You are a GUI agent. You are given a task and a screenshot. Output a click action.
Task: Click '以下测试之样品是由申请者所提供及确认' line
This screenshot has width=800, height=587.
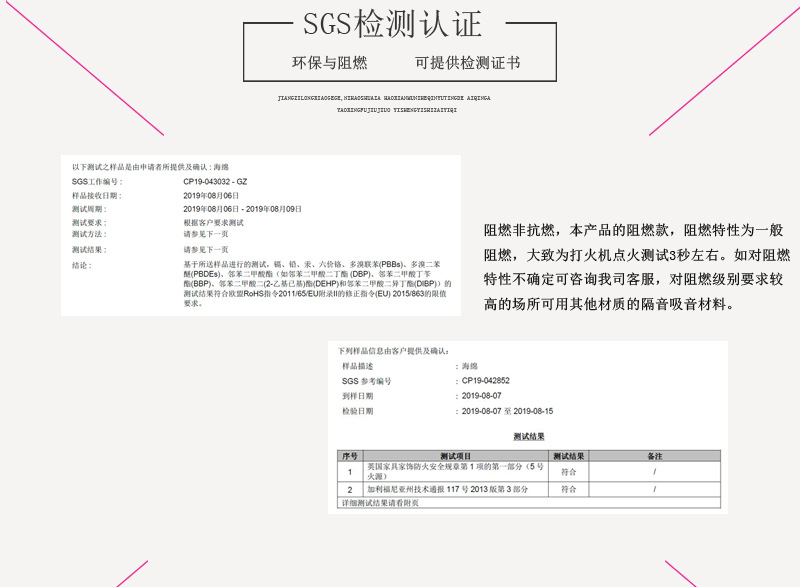(x=151, y=167)
